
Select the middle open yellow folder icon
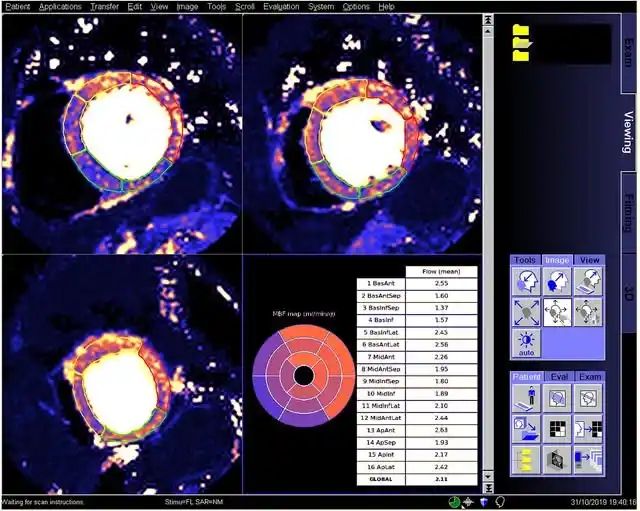[522, 42]
